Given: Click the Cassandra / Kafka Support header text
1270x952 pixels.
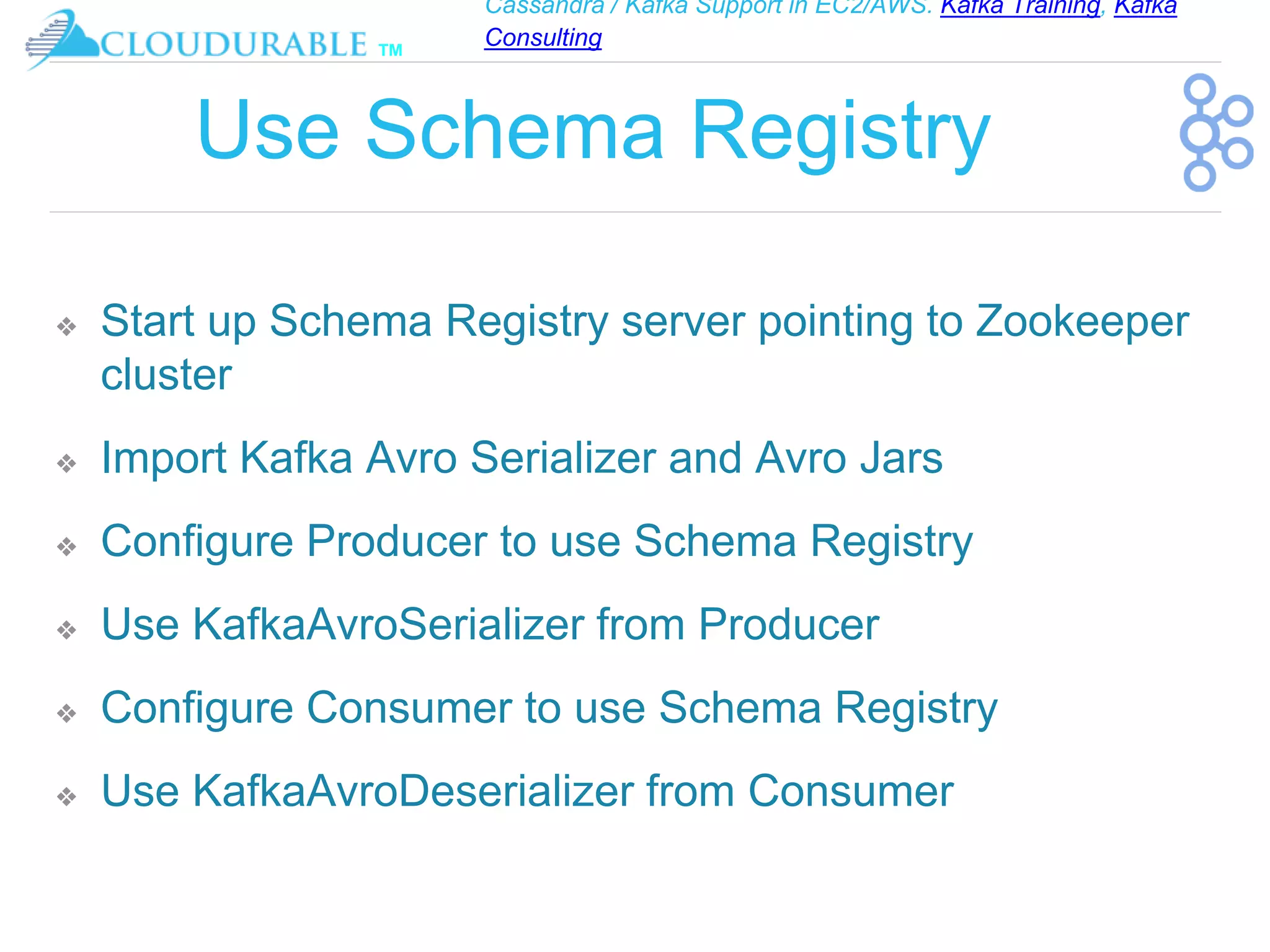Looking at the screenshot, I should point(708,7).
